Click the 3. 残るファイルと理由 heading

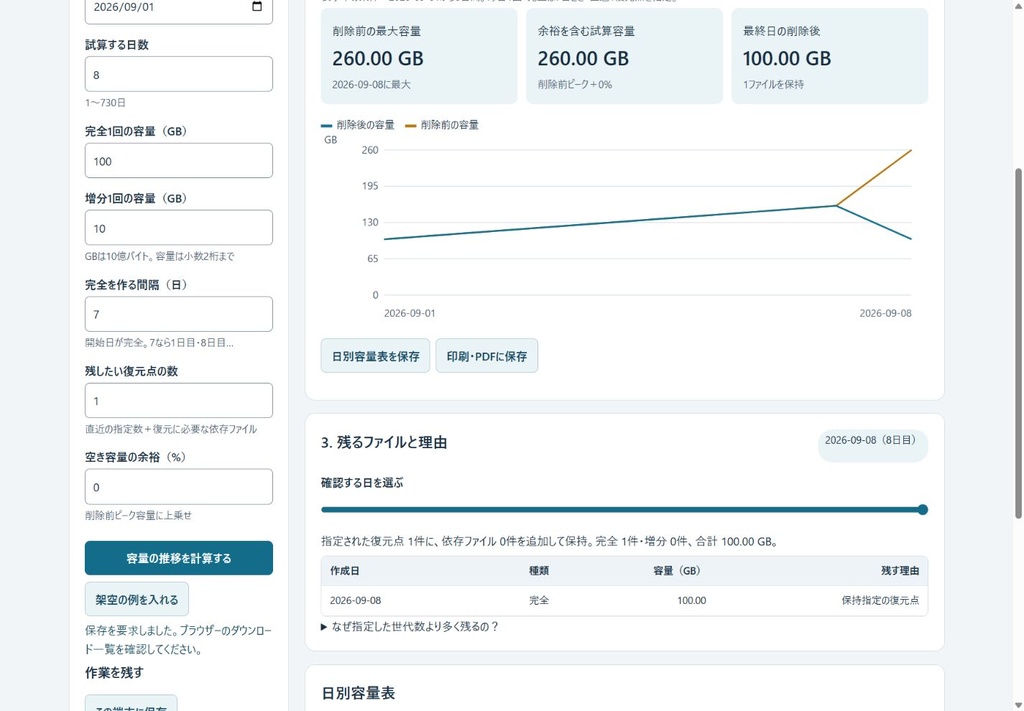click(x=384, y=443)
